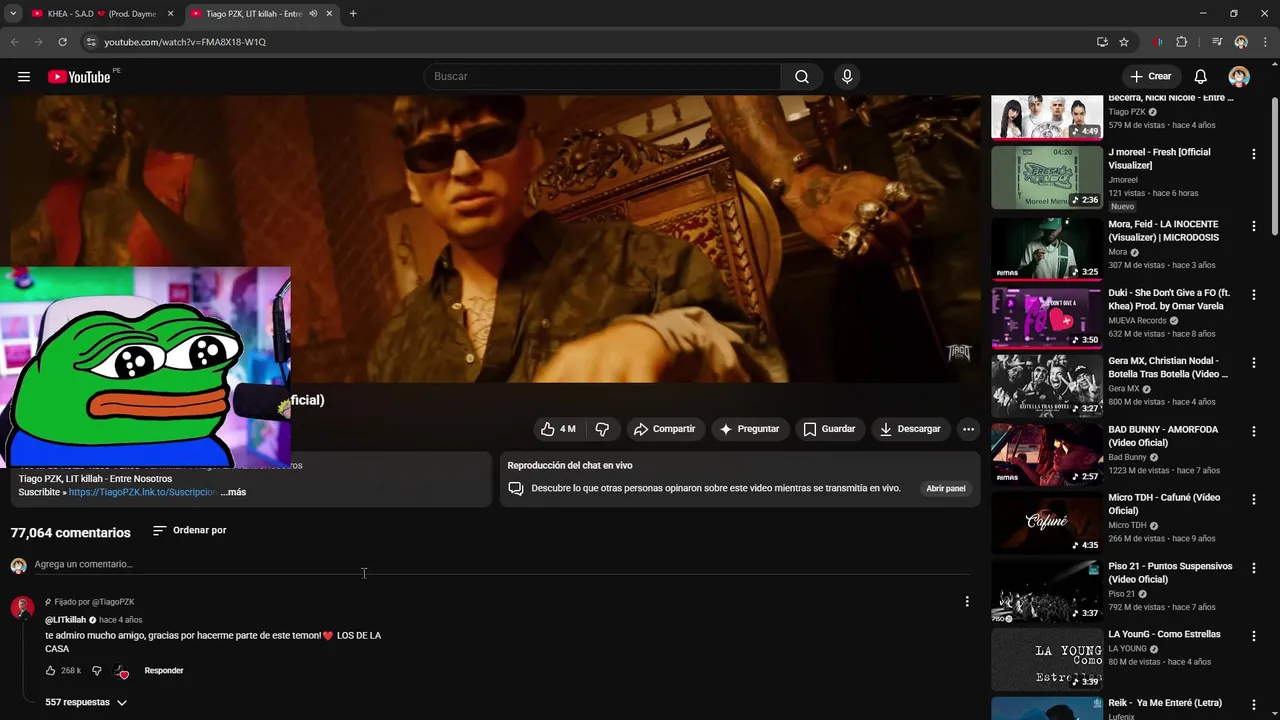Open a new browser tab
The width and height of the screenshot is (1280, 720).
[353, 14]
